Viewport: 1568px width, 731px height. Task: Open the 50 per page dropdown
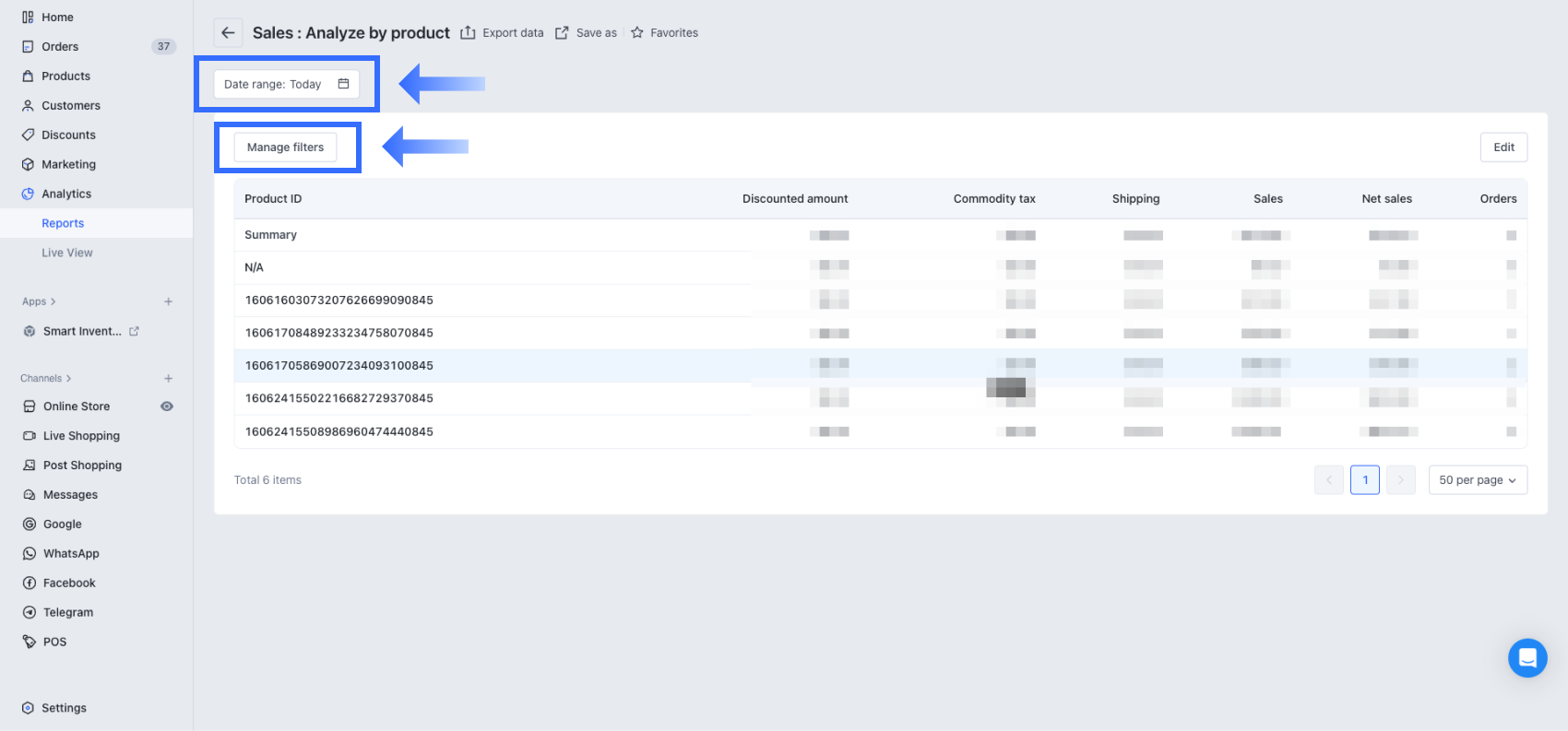click(x=1478, y=479)
